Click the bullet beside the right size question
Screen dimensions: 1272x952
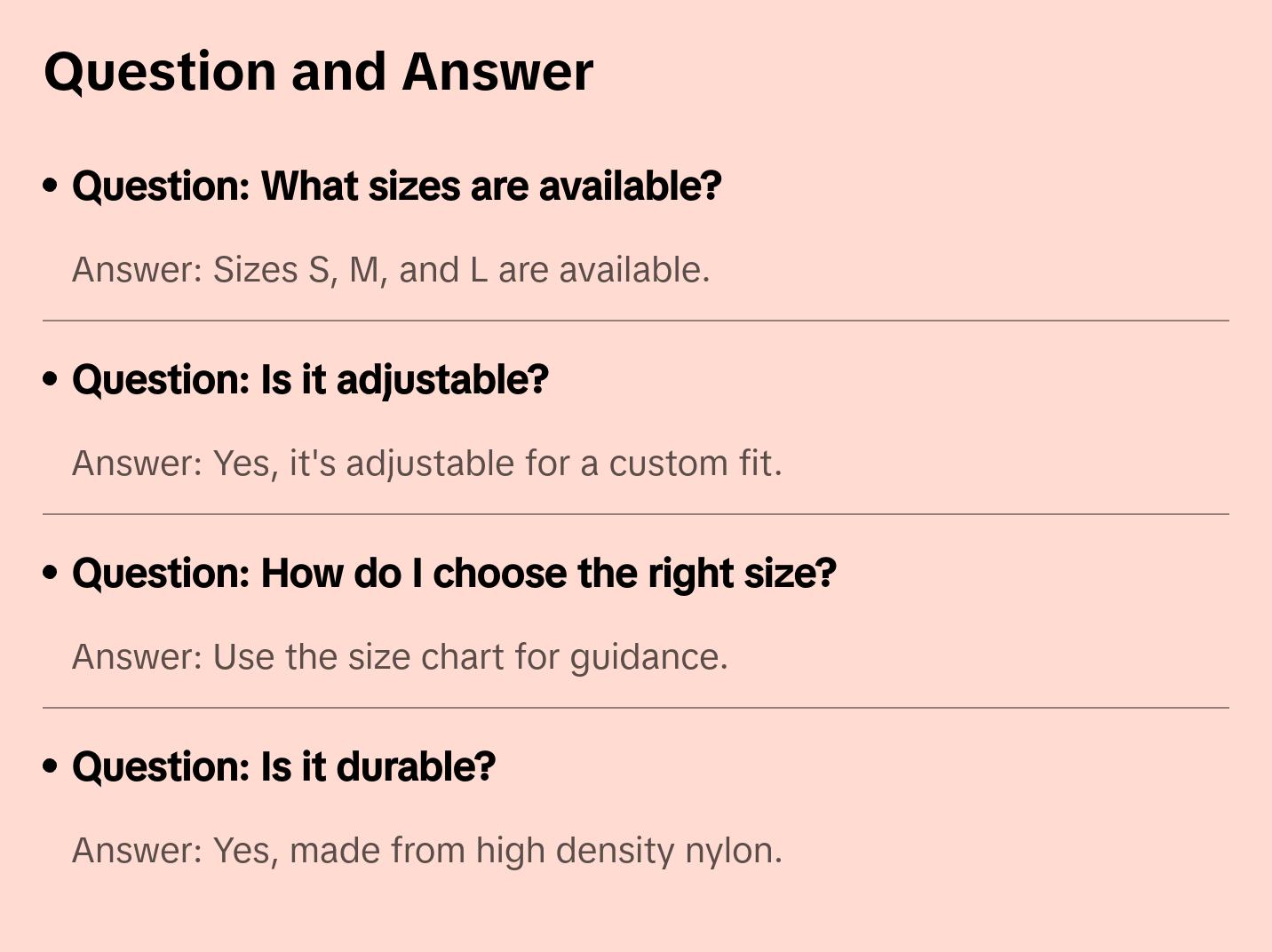(51, 574)
